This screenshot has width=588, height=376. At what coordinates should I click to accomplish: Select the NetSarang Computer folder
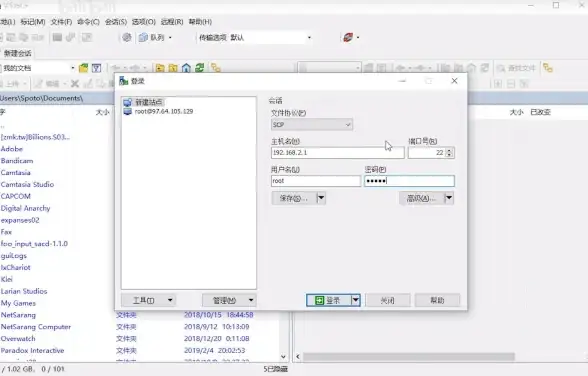pos(36,327)
